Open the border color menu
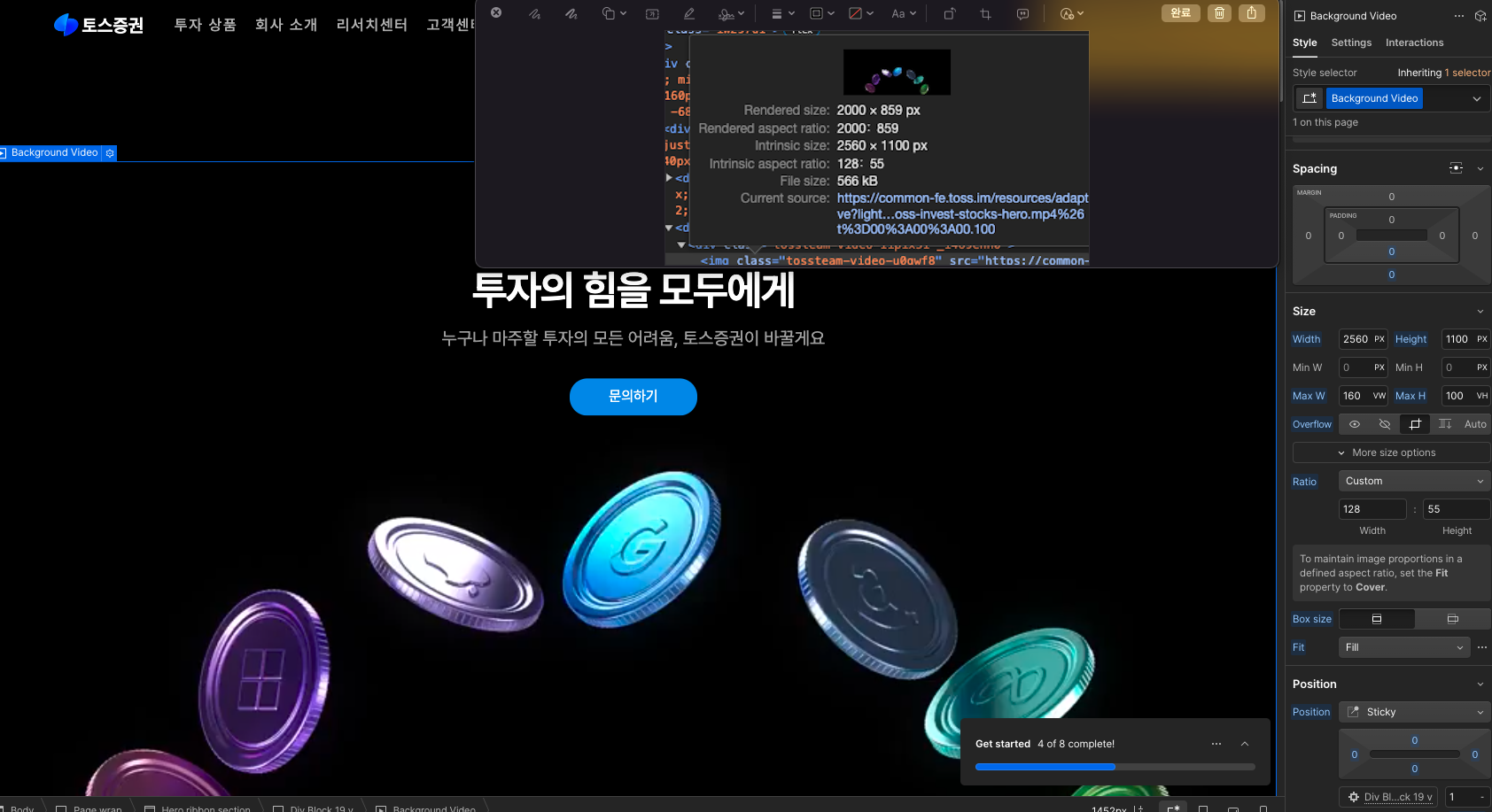 (822, 13)
